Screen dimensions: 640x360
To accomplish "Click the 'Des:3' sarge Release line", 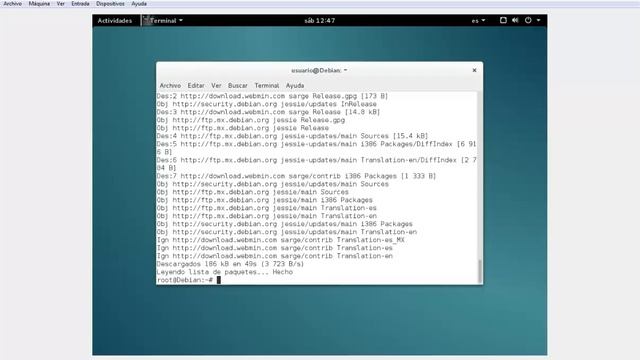I will [268, 112].
